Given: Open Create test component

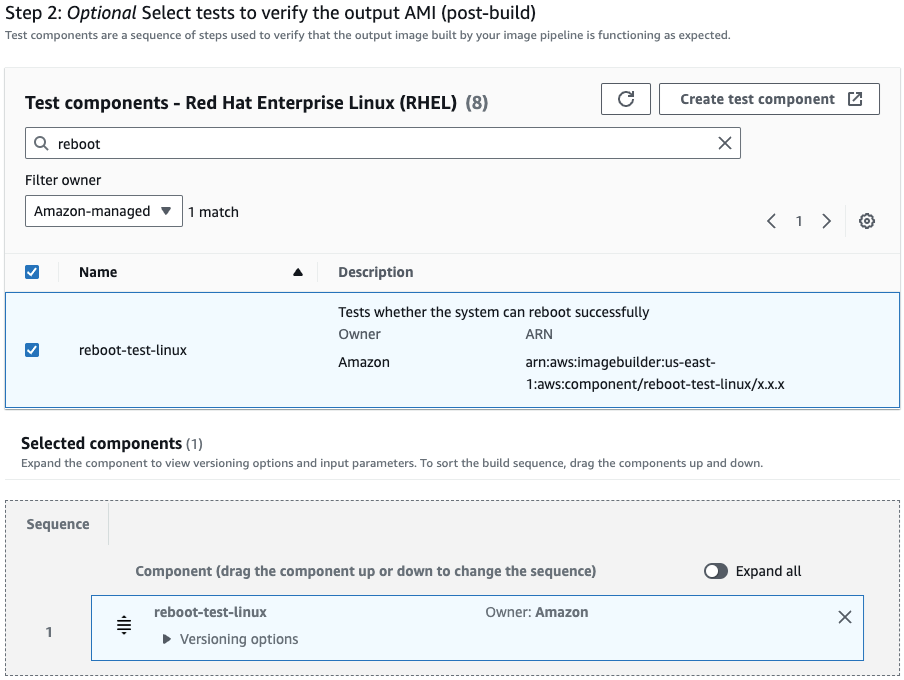Looking at the screenshot, I should [x=769, y=98].
